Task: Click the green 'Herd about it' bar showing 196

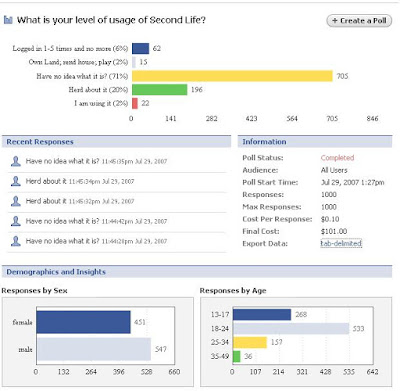Action: coord(159,90)
